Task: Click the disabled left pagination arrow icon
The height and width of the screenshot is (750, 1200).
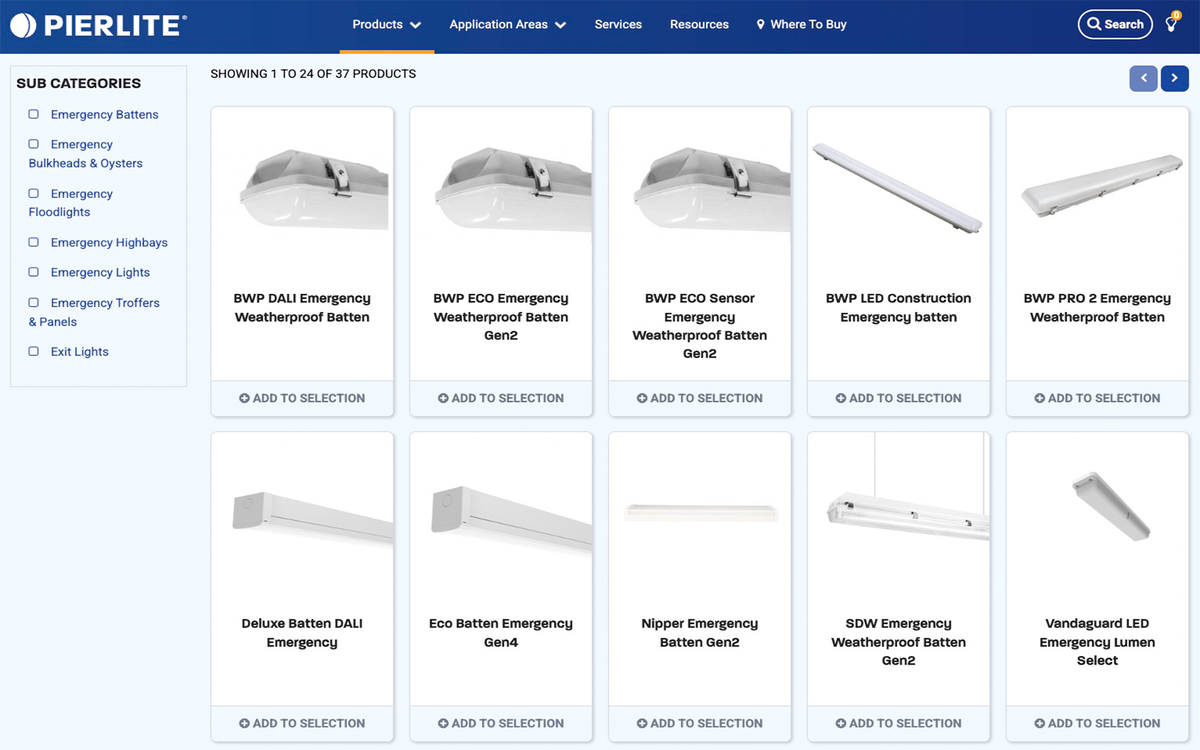Action: click(x=1143, y=78)
